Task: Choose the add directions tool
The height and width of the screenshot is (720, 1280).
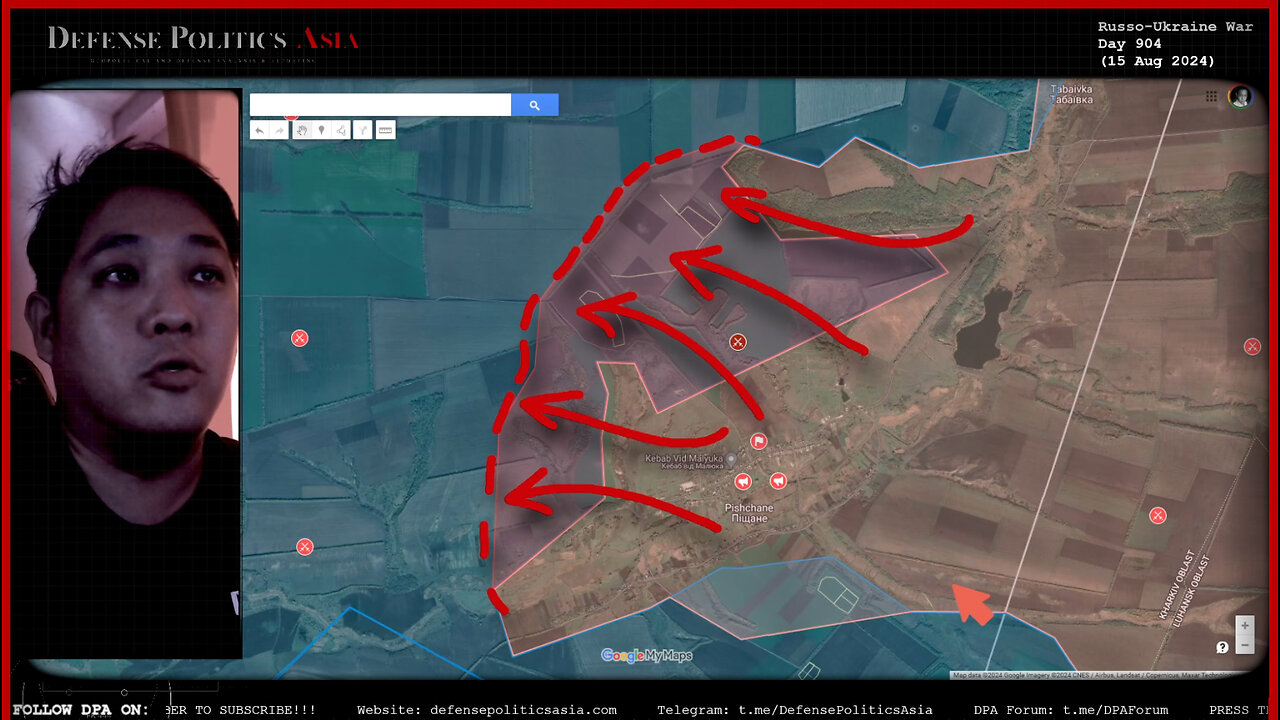Action: tap(363, 130)
